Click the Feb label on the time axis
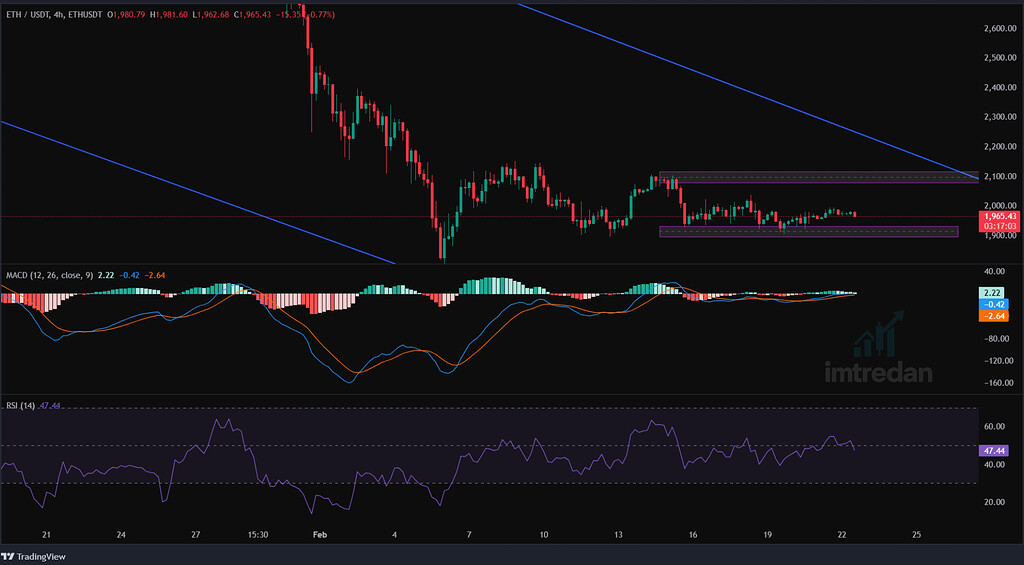Screen dimensions: 1024x565 point(319,534)
